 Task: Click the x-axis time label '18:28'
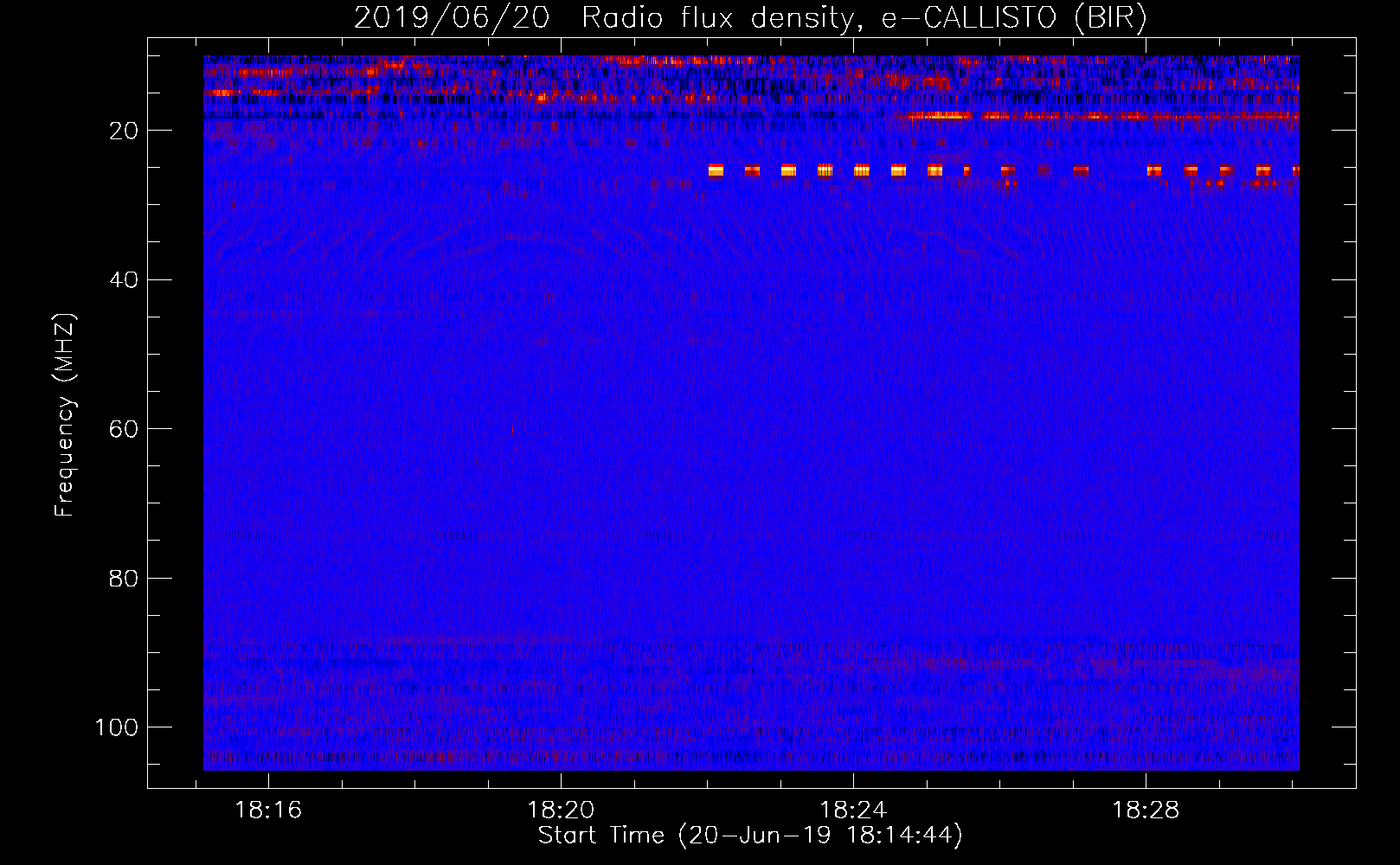(x=1146, y=811)
